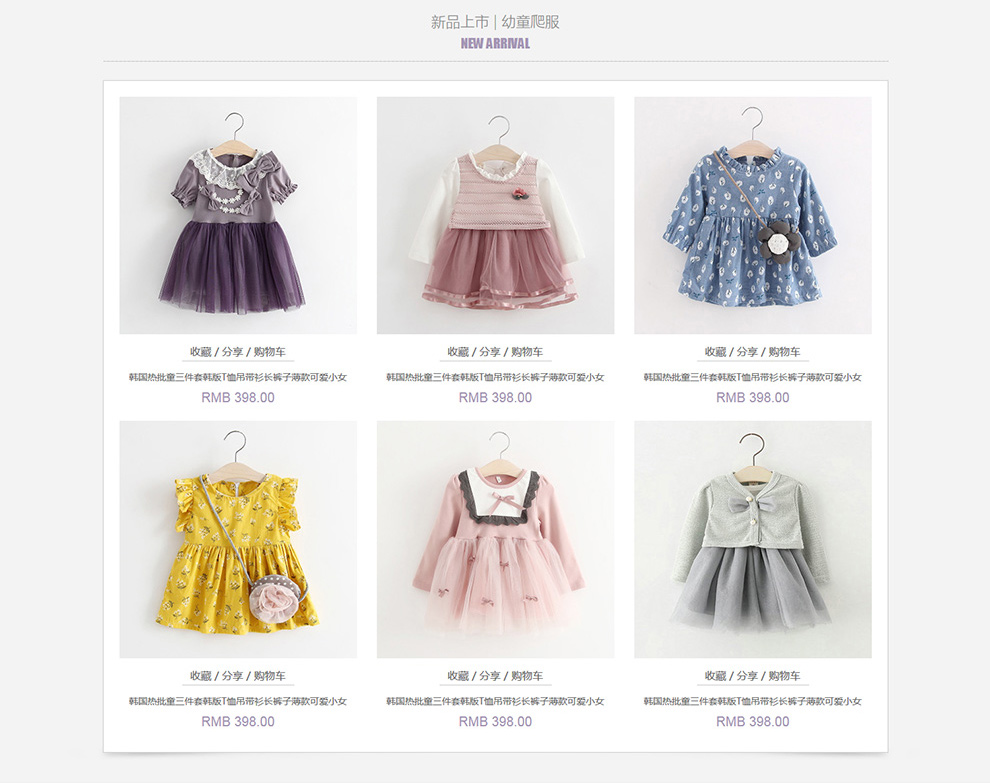This screenshot has width=990, height=783.
Task: Open the product title below the purple dress
Action: point(238,377)
